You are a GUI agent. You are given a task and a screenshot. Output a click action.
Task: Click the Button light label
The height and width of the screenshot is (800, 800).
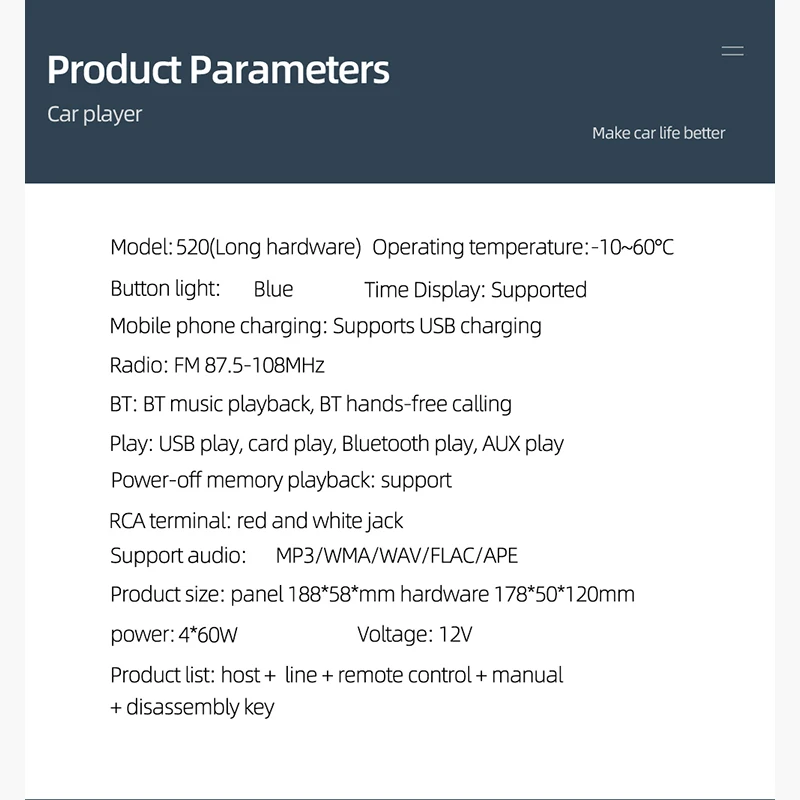165,289
